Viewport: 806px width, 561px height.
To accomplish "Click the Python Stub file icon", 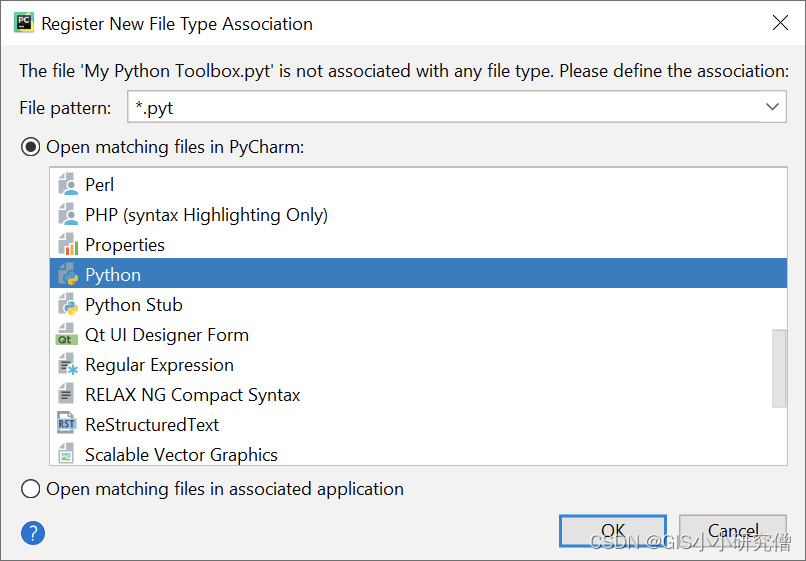I will (67, 305).
